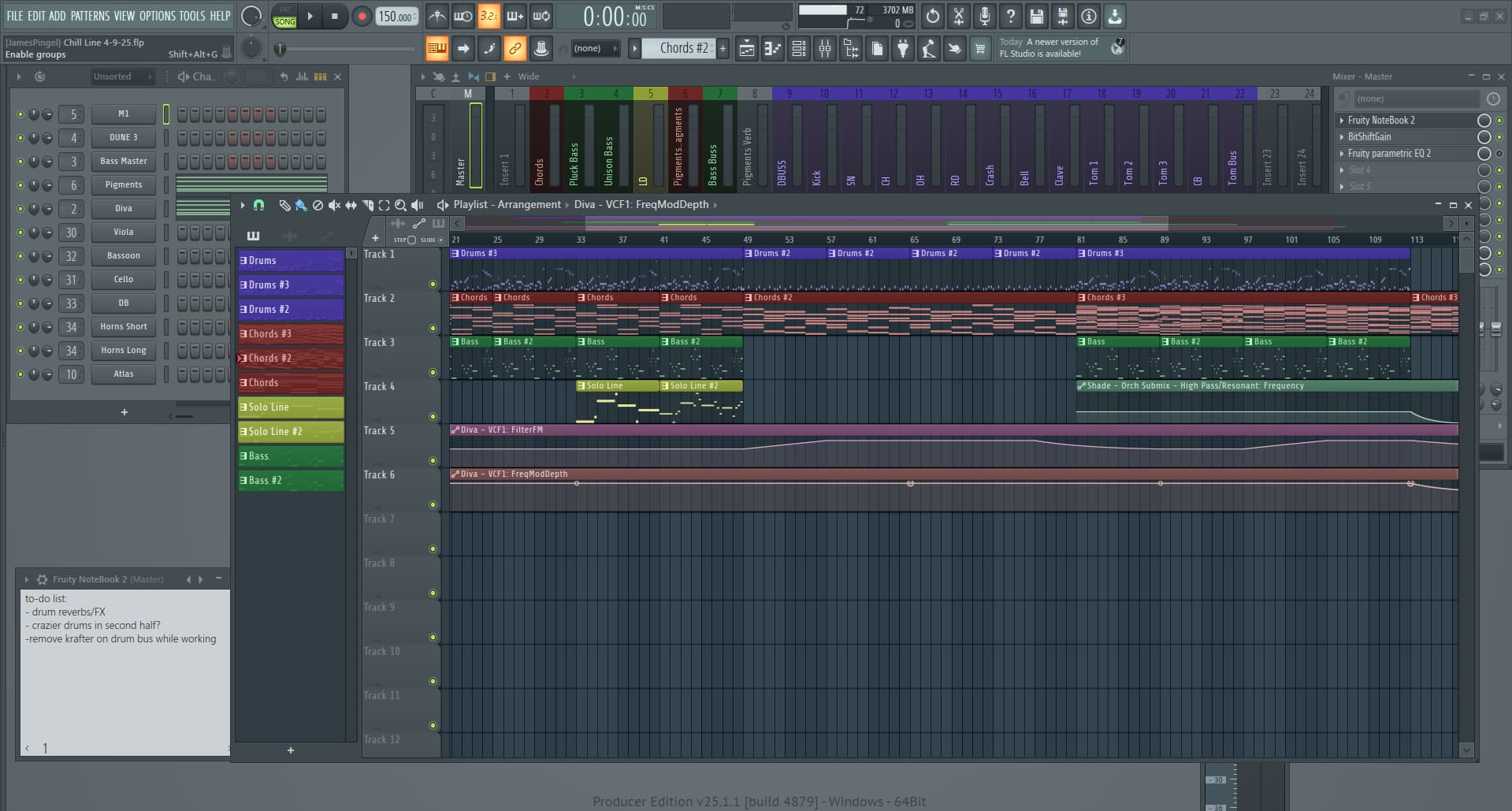Open the OPTIONS menu

click(x=158, y=16)
